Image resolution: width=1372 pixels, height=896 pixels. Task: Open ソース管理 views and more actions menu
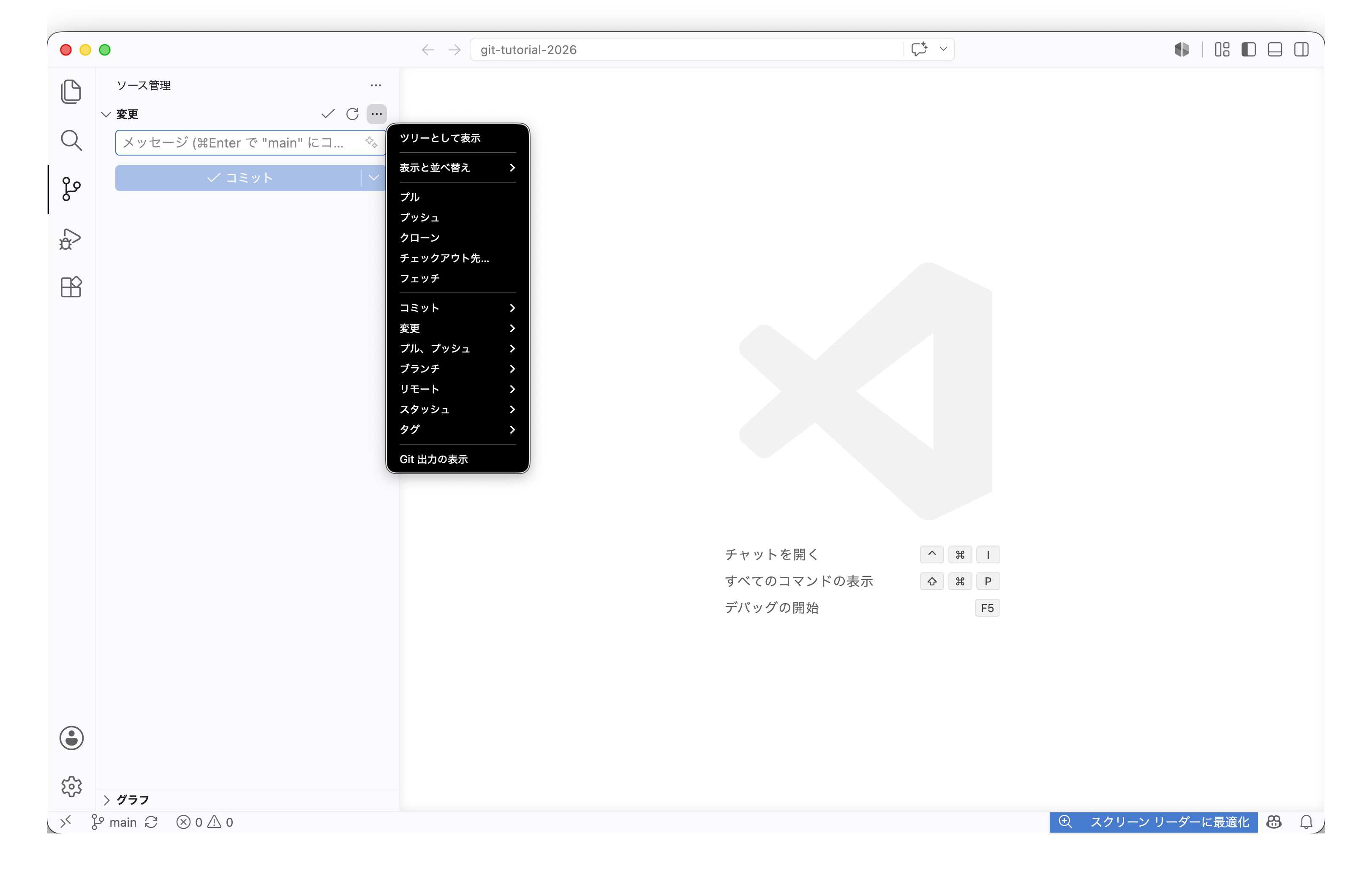376,85
